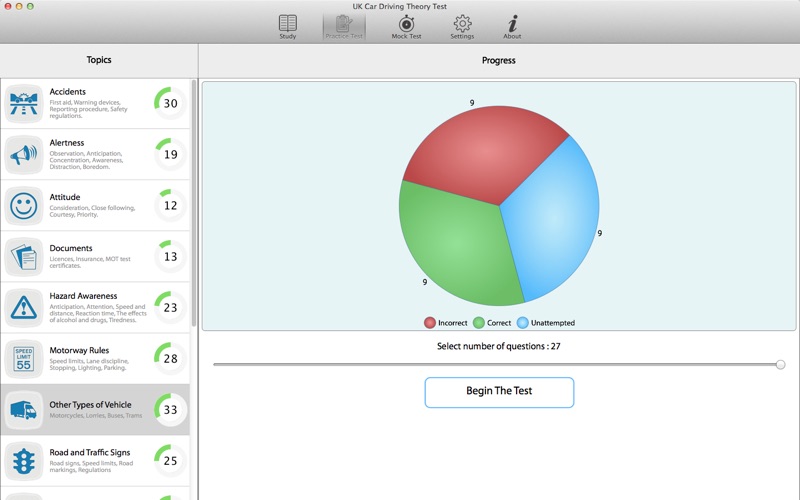The image size is (800, 500).
Task: Click the Accidents car crash icon
Action: [23, 104]
